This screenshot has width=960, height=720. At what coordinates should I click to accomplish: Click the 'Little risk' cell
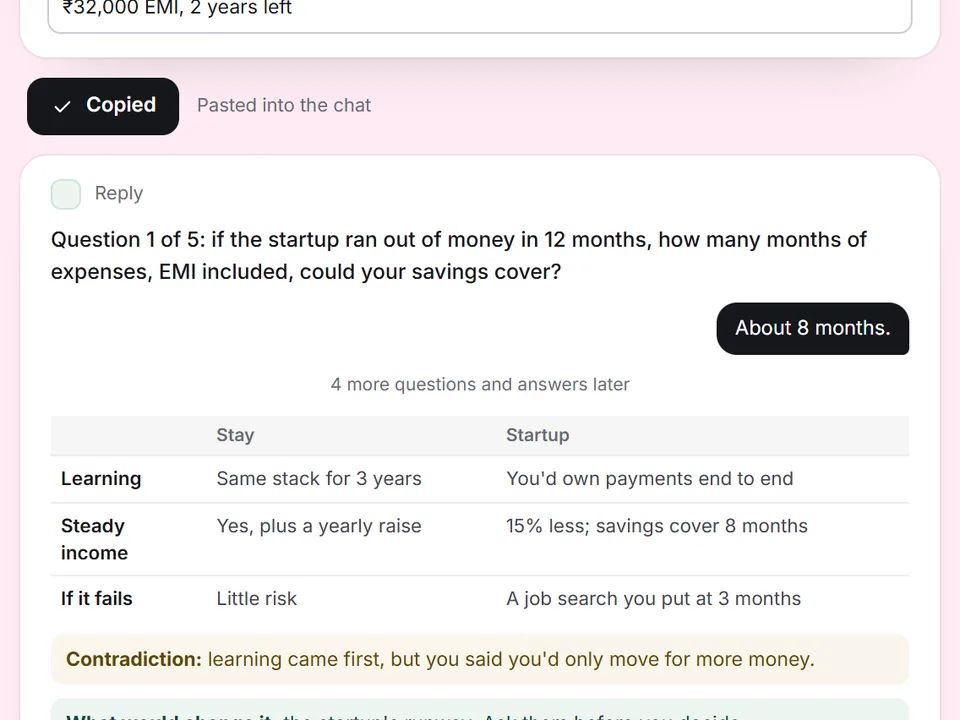click(257, 598)
